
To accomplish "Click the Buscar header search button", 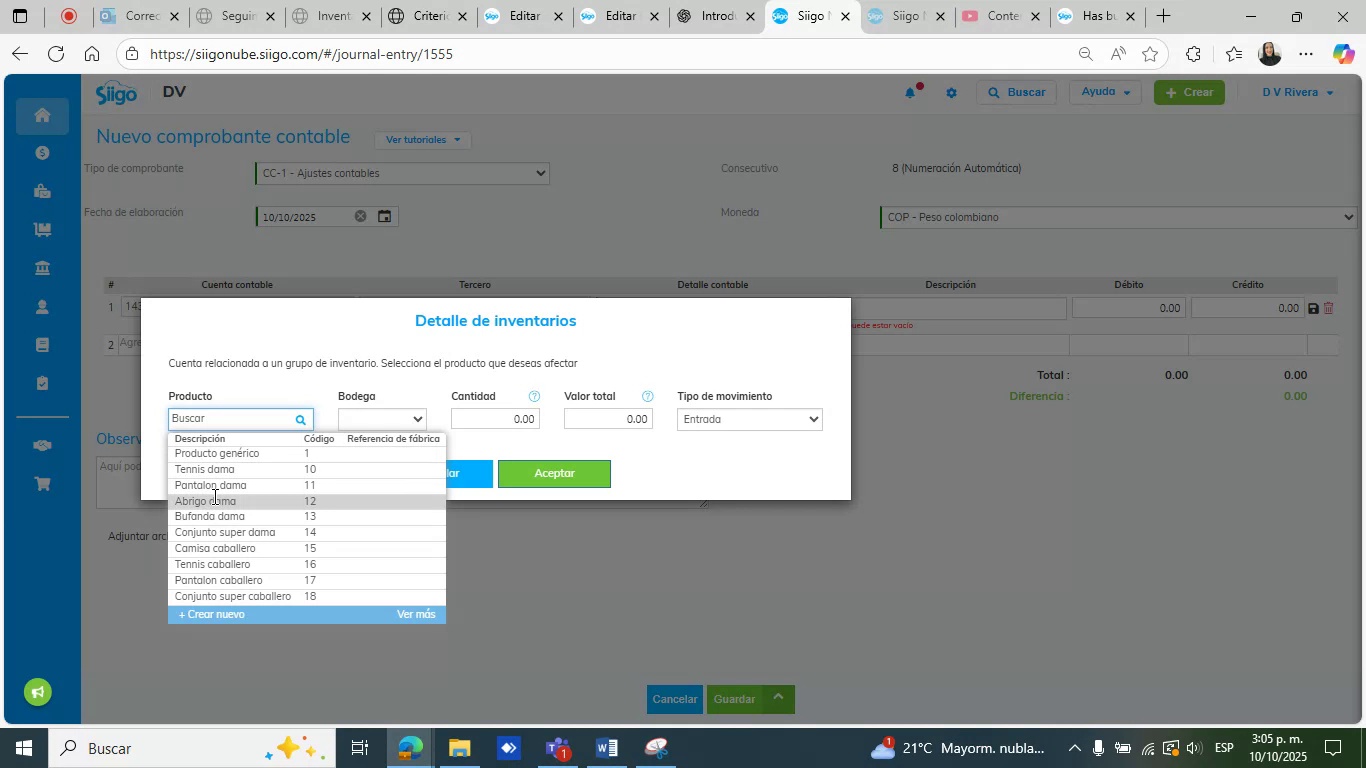I will pyautogui.click(x=1017, y=92).
